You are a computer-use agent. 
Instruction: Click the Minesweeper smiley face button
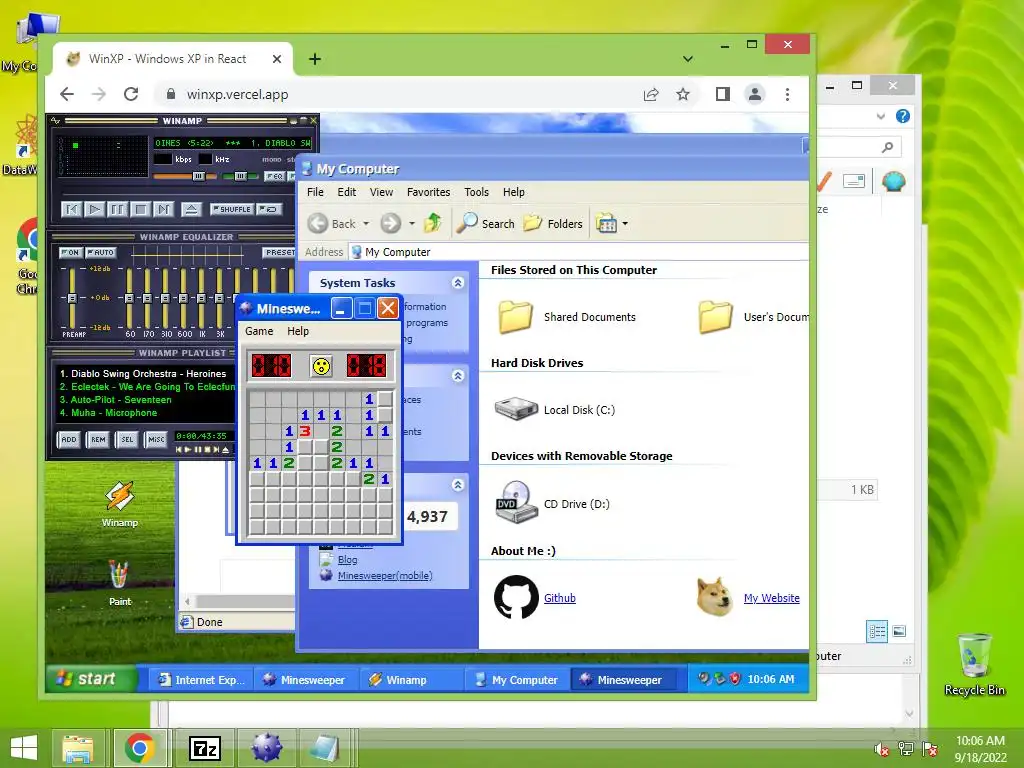[x=321, y=366]
